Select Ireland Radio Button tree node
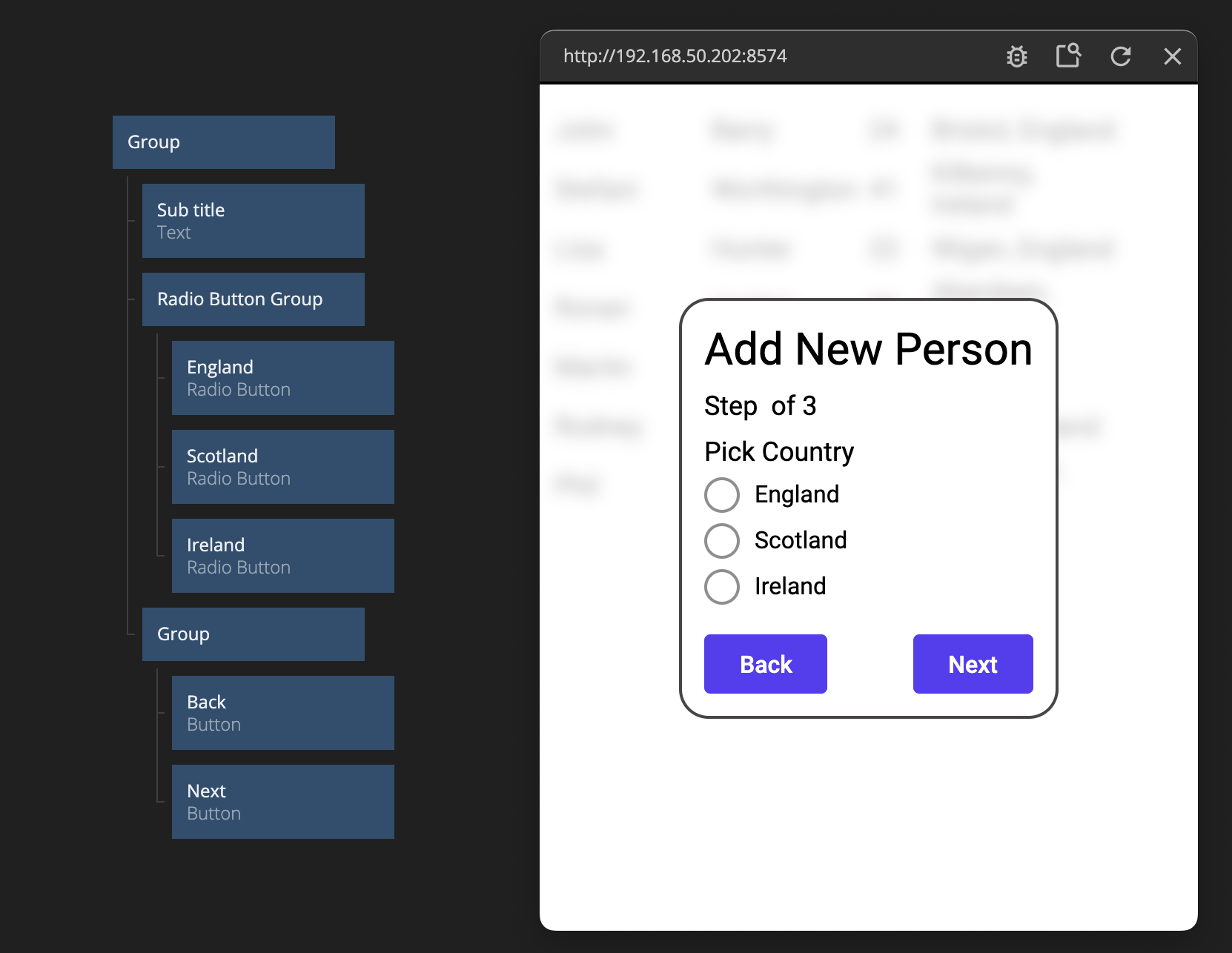Screen dimensions: 1232x953 [282, 556]
